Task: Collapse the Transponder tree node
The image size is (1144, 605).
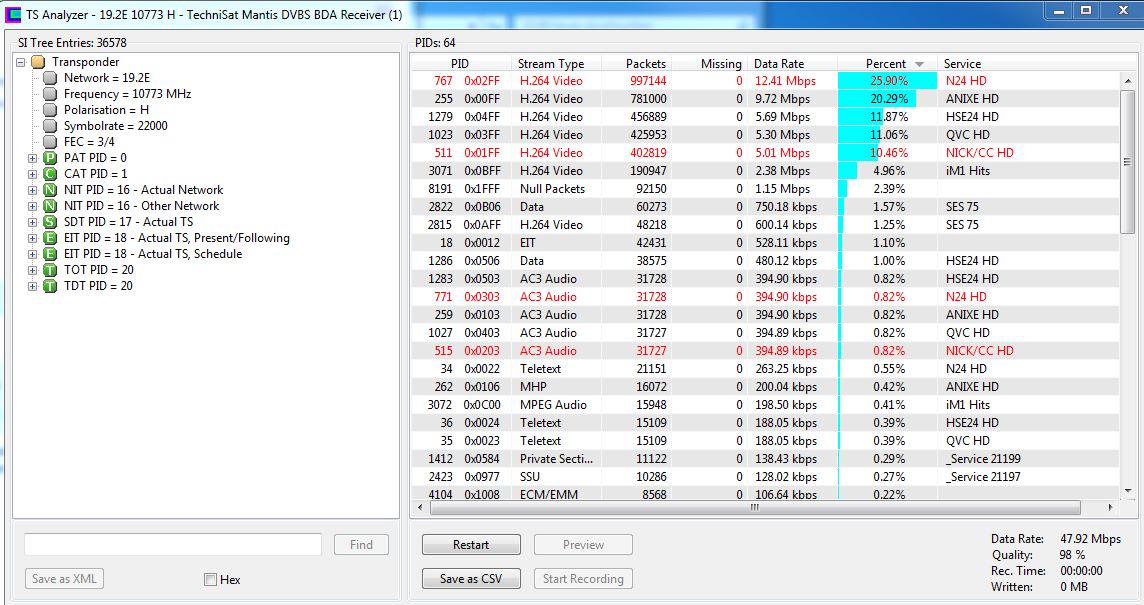Action: [x=20, y=62]
